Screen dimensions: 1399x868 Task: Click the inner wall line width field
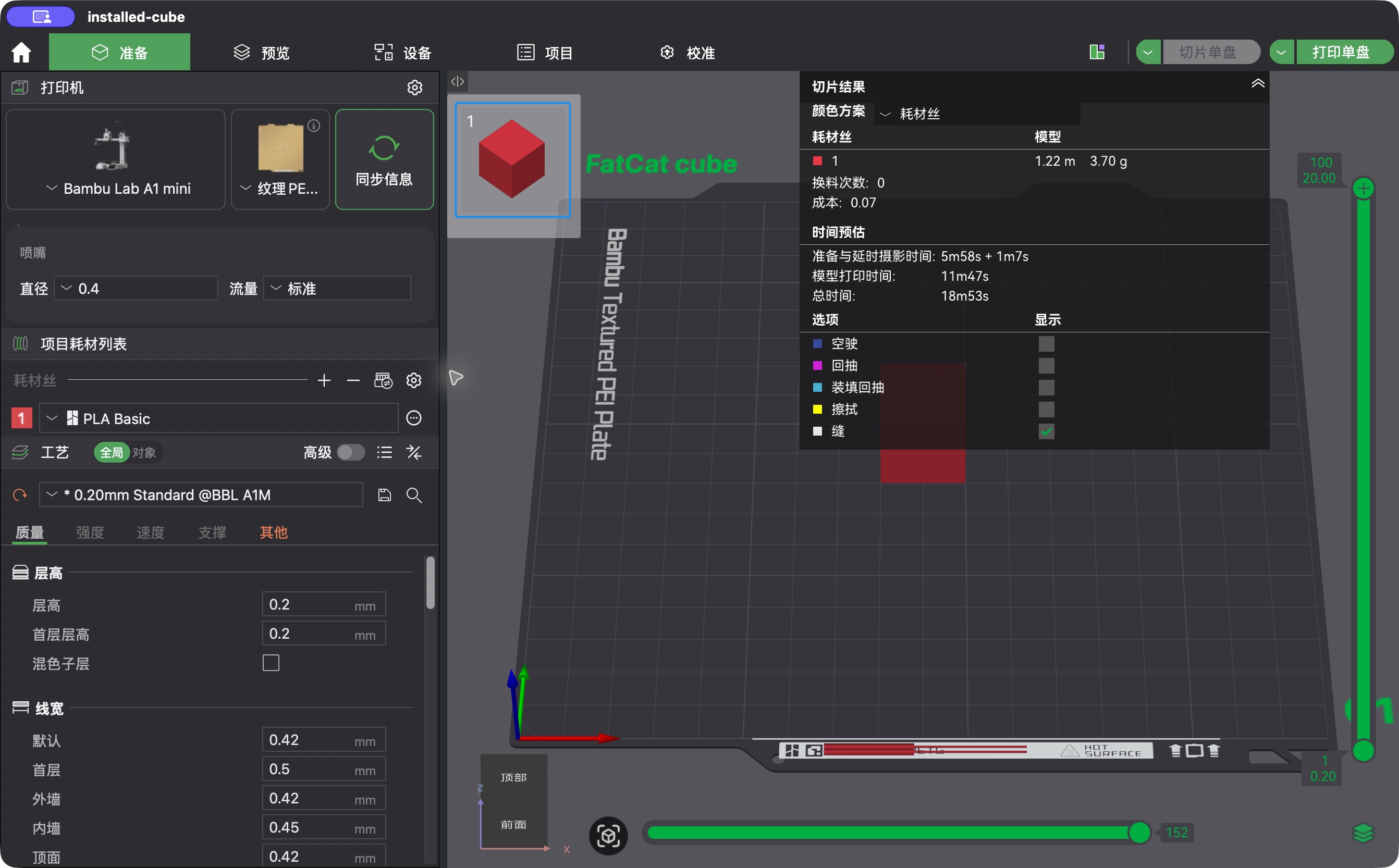click(x=324, y=827)
